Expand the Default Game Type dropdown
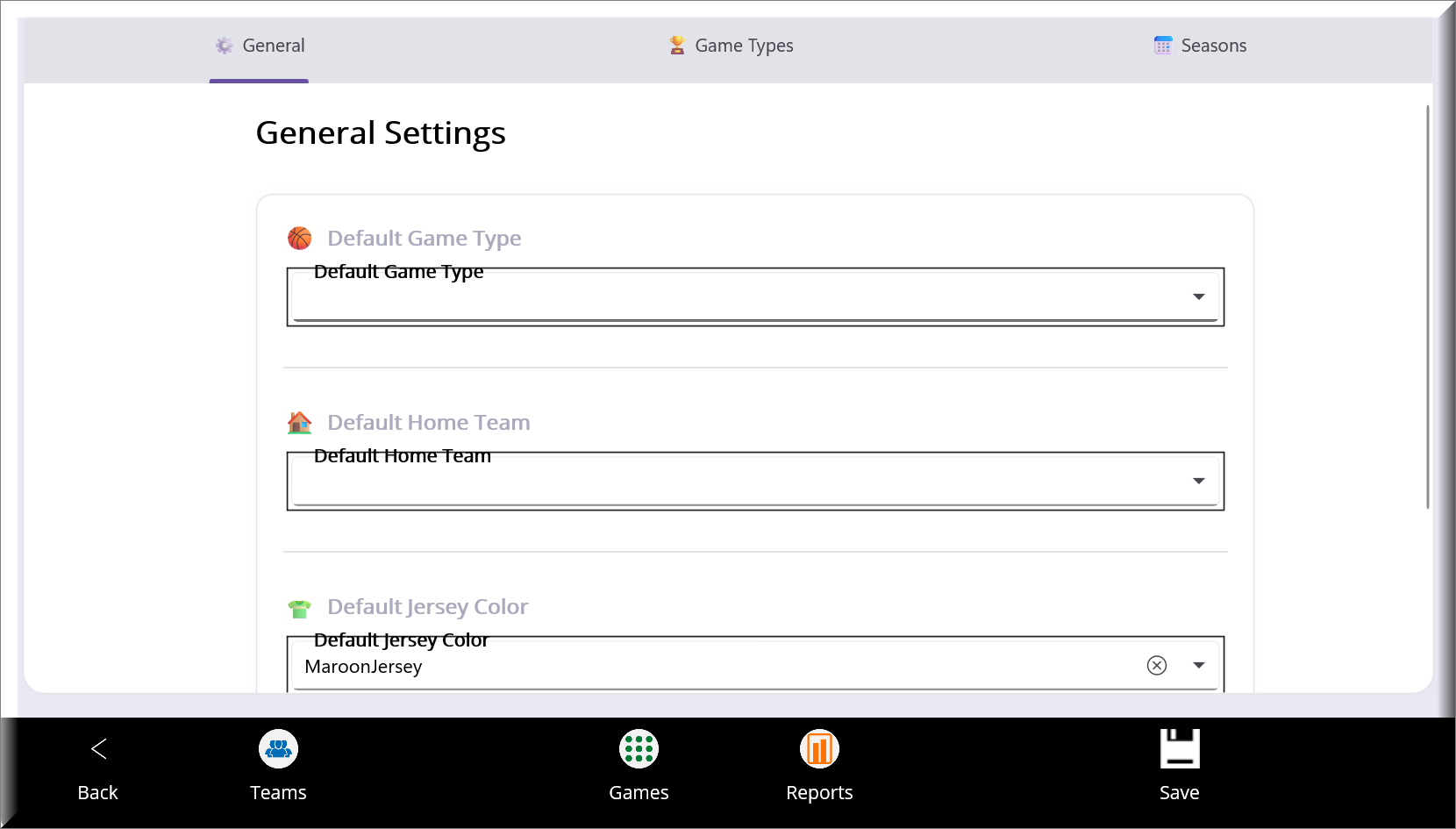1456x829 pixels. point(1198,297)
